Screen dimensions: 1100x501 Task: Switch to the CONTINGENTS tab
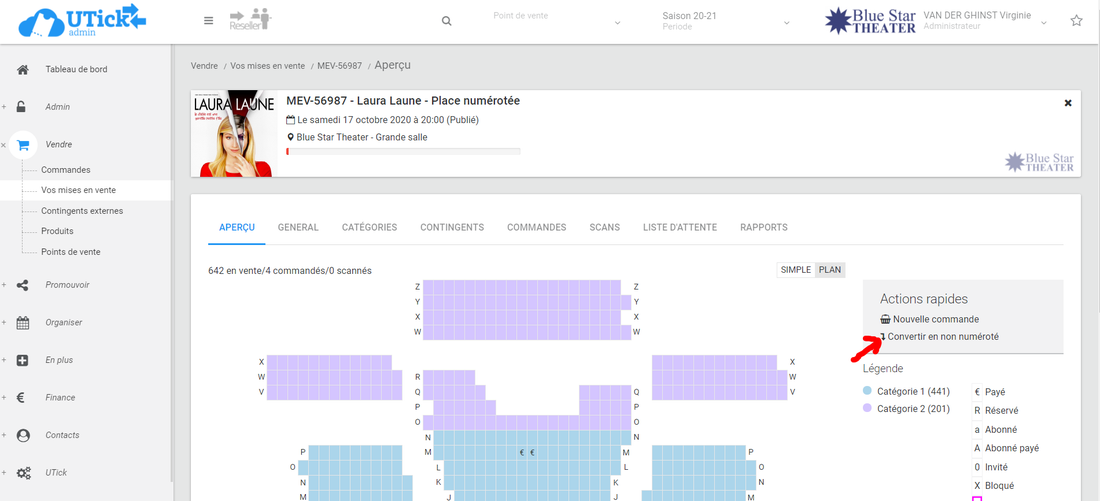[452, 227]
